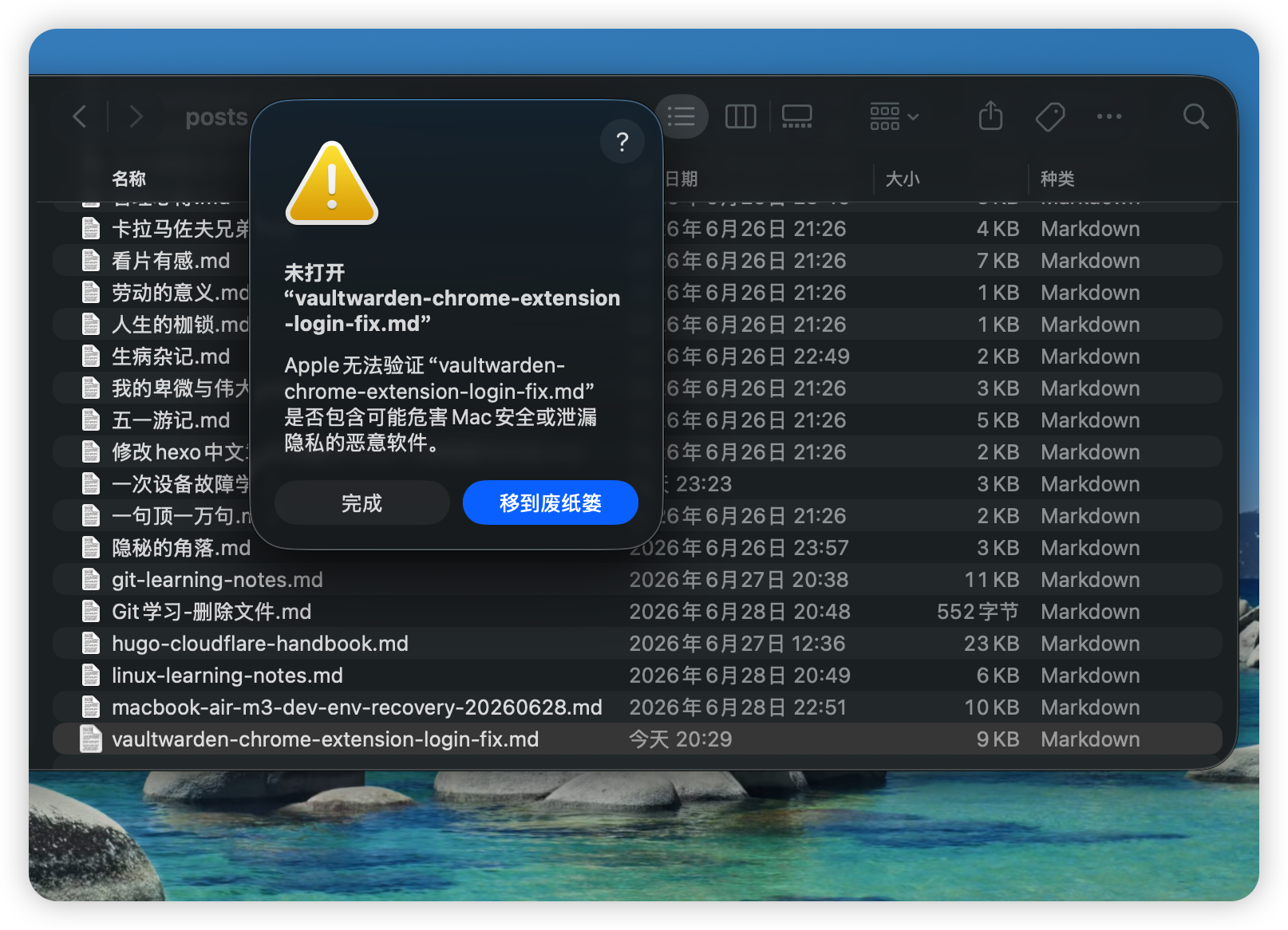Click the posts folder title
The height and width of the screenshot is (930, 1288).
tap(216, 117)
